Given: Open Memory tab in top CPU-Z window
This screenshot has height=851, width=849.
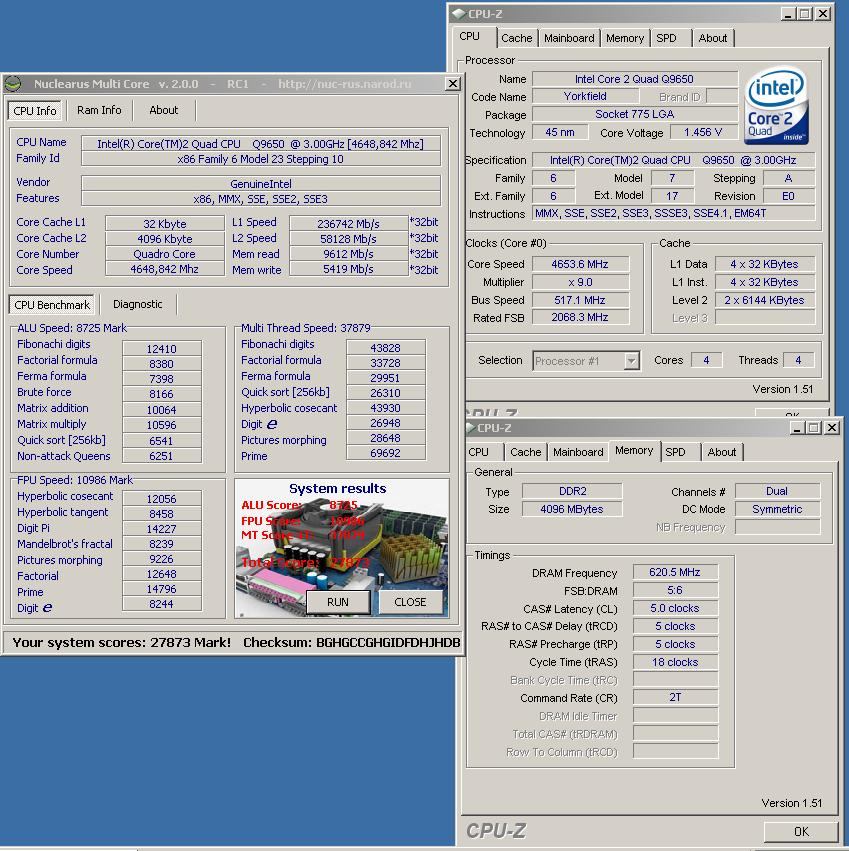Looking at the screenshot, I should pyautogui.click(x=625, y=38).
